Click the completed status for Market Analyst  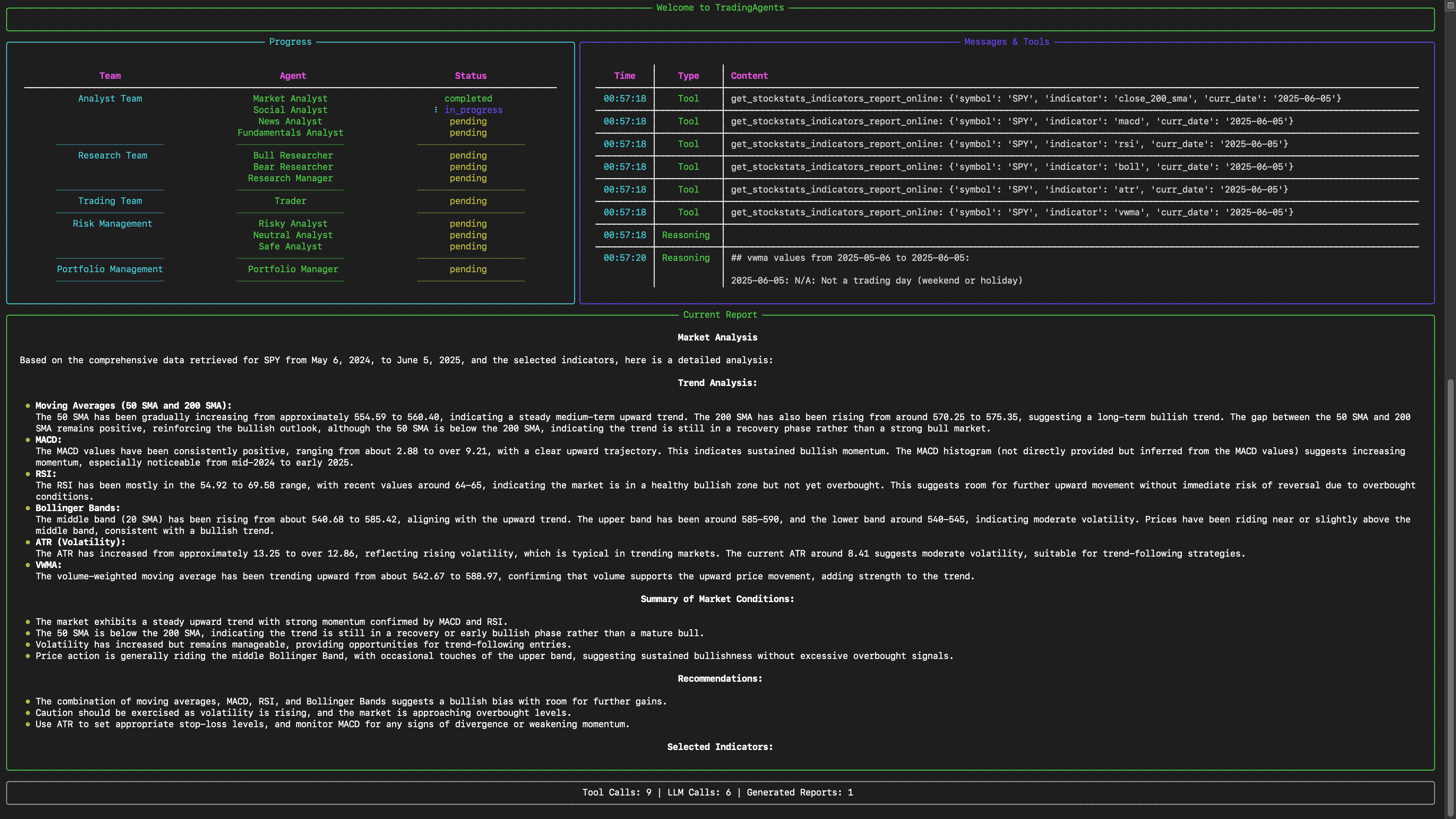468,98
